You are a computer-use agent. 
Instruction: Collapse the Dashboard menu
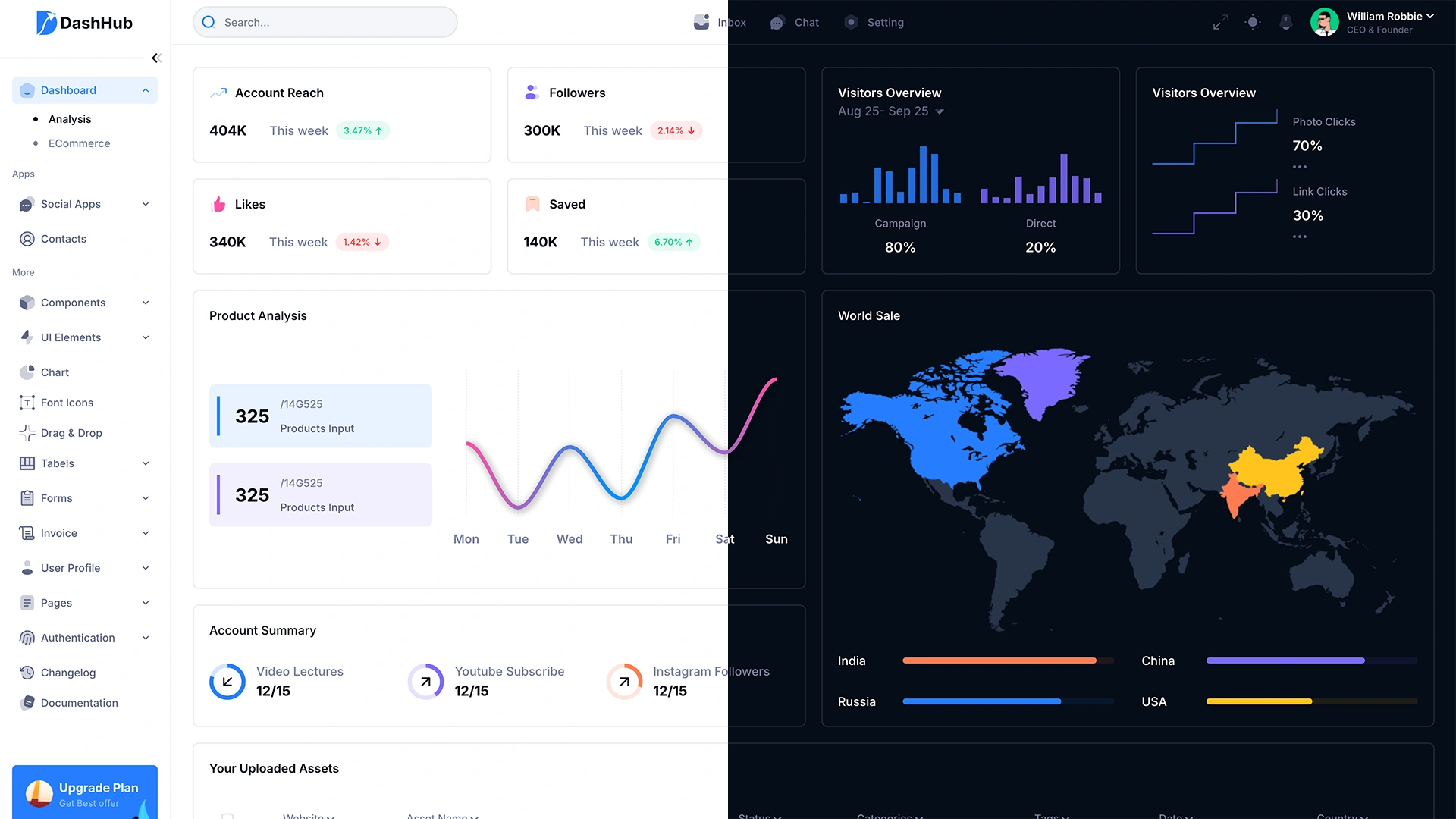coord(146,90)
